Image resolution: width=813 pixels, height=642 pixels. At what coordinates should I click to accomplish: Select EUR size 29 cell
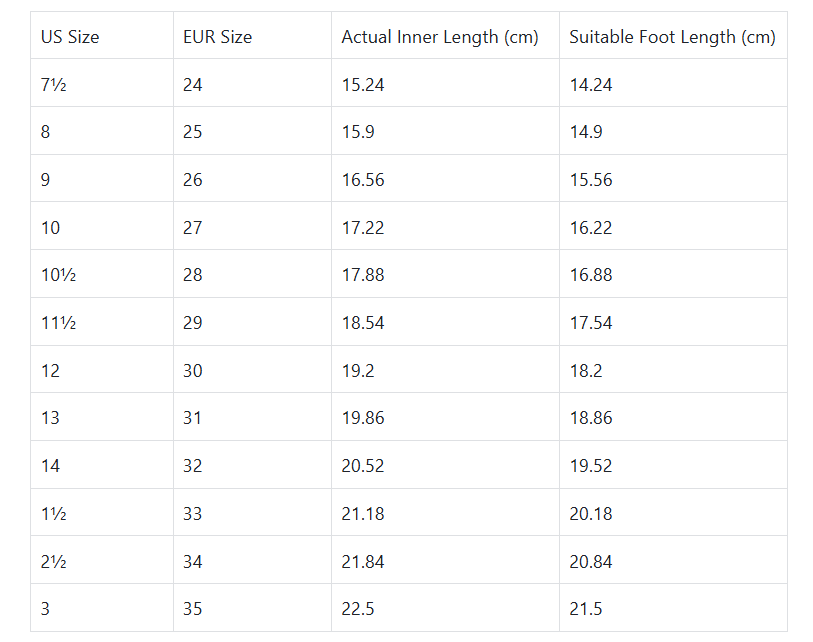pyautogui.click(x=193, y=323)
